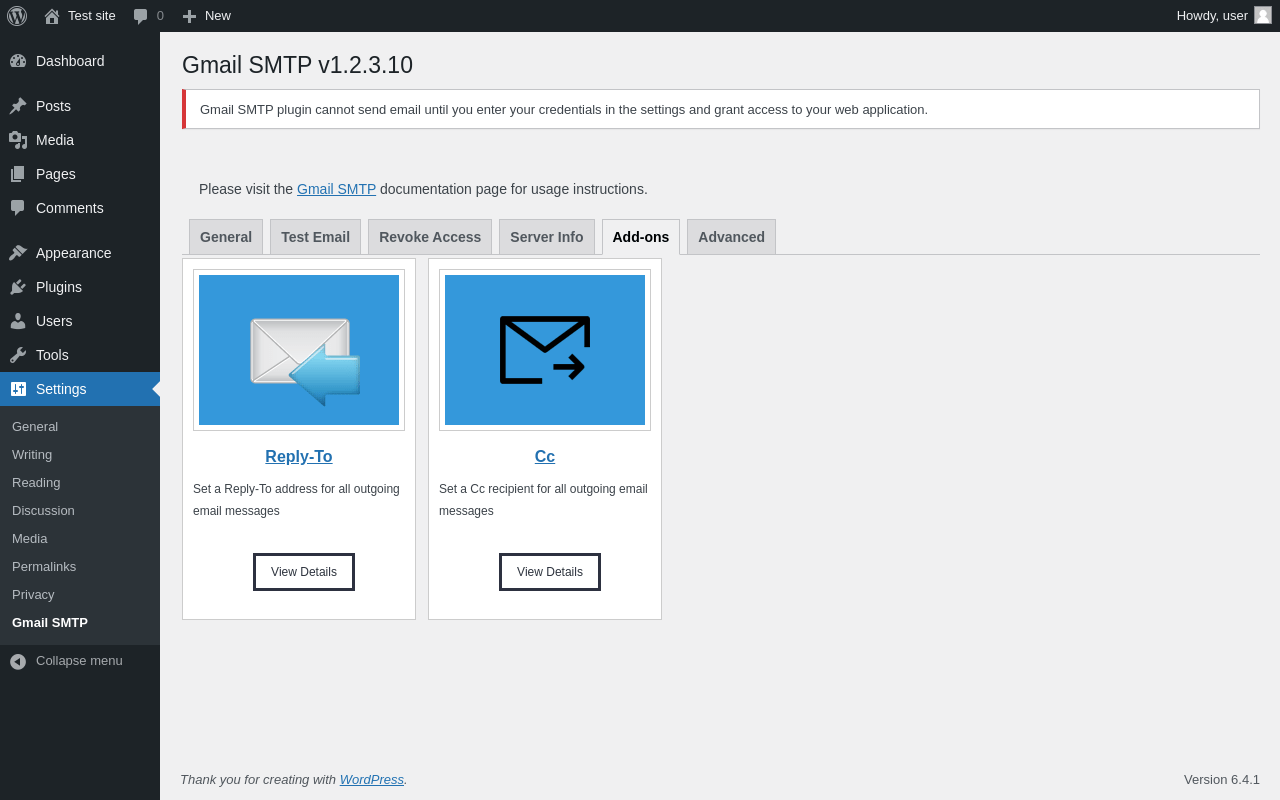The height and width of the screenshot is (800, 1280).
Task: Open the Server Info tab
Action: [547, 237]
